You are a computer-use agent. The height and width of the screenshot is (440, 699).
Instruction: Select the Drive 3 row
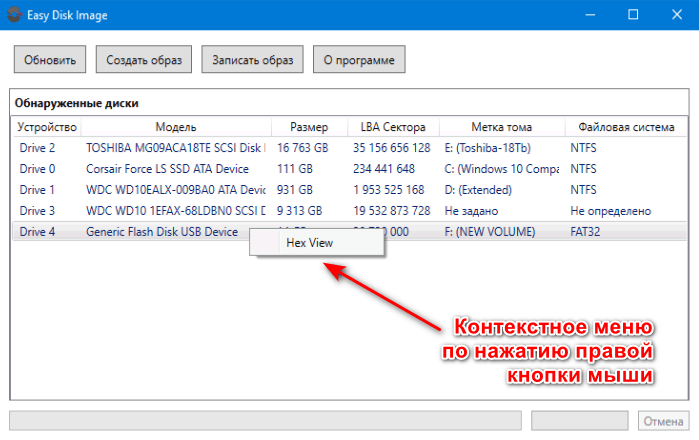pyautogui.click(x=350, y=211)
